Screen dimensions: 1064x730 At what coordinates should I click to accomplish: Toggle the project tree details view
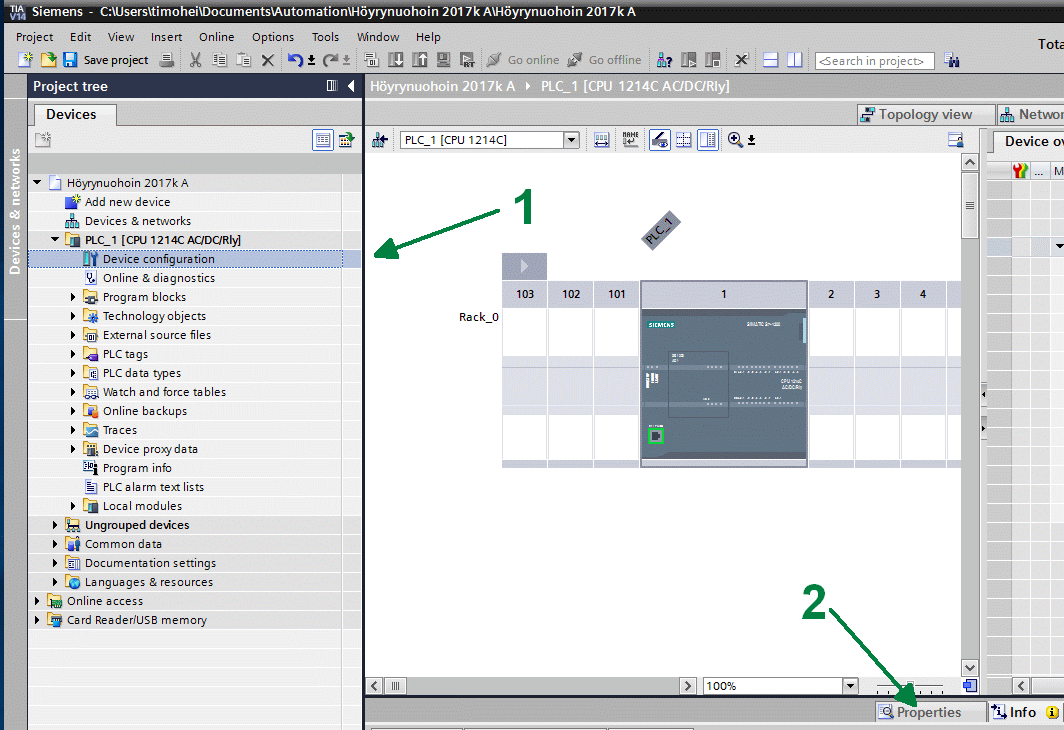[323, 140]
